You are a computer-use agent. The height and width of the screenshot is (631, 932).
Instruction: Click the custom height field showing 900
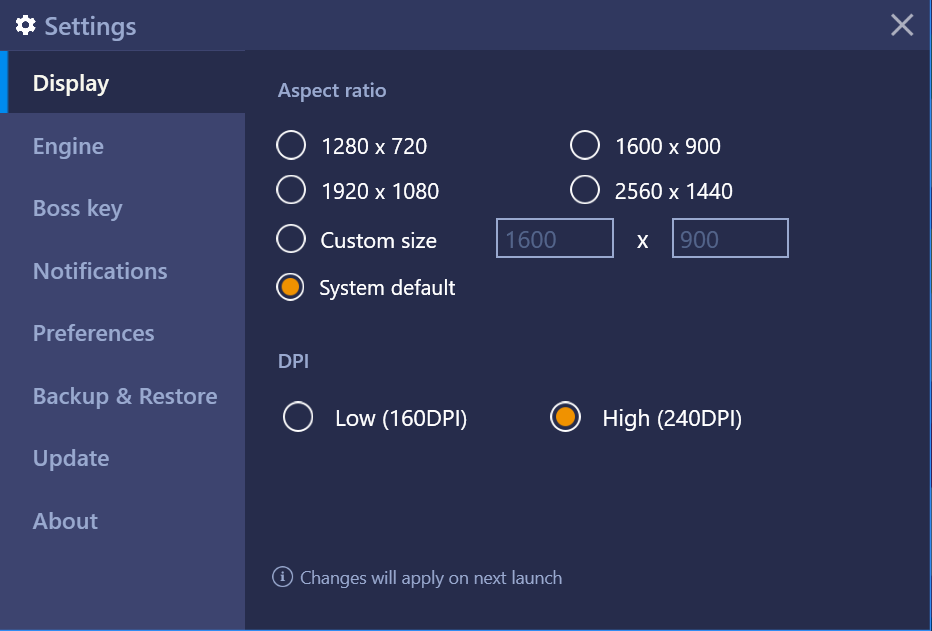[x=730, y=238]
